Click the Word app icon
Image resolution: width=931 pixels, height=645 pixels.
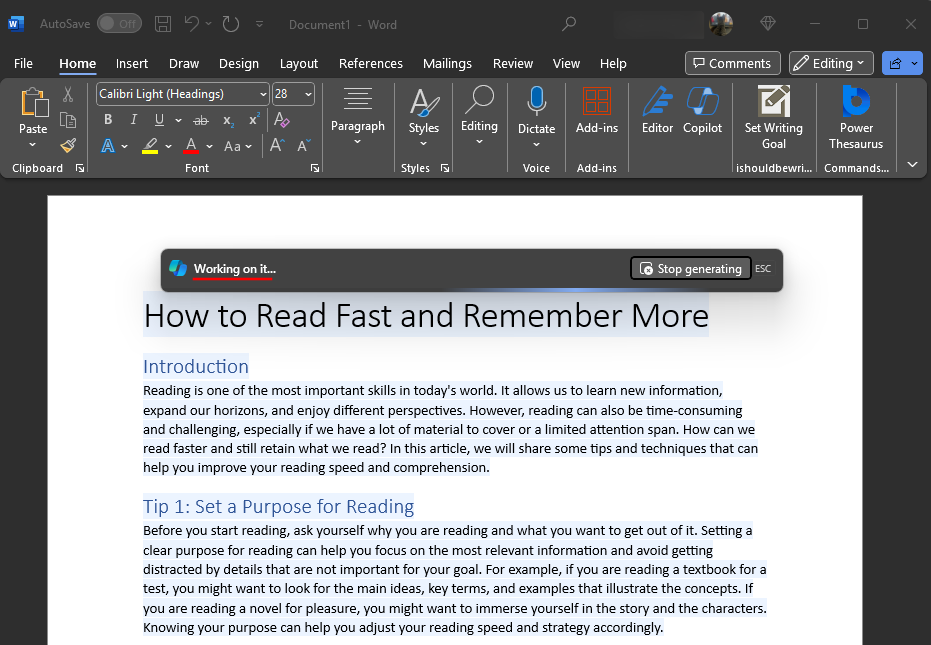[16, 24]
